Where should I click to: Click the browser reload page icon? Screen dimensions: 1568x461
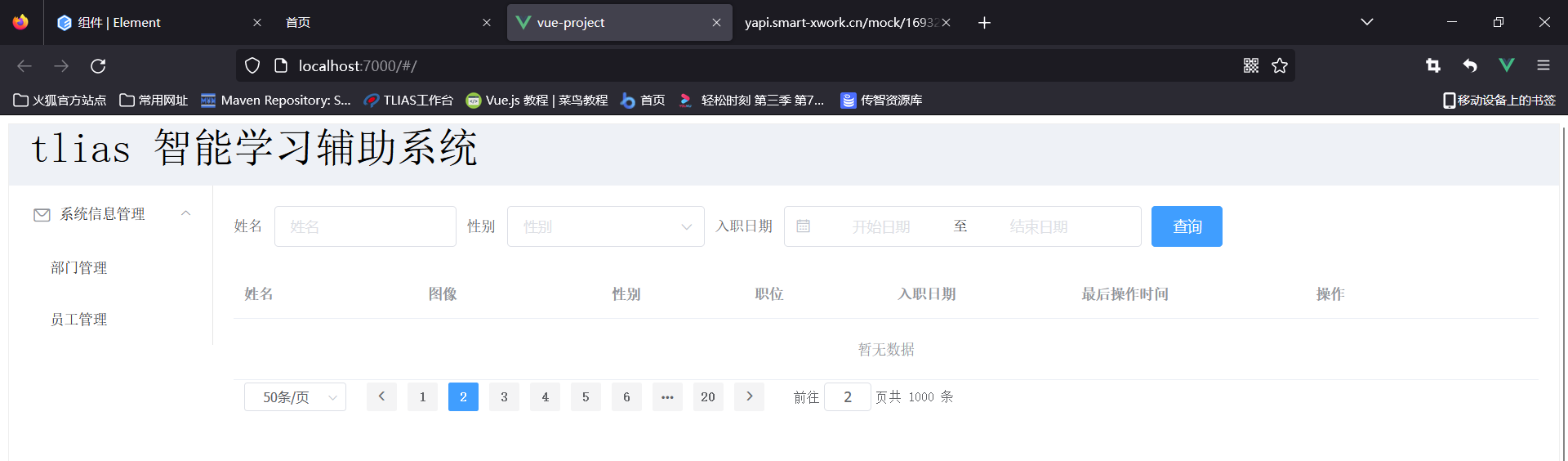tap(98, 66)
